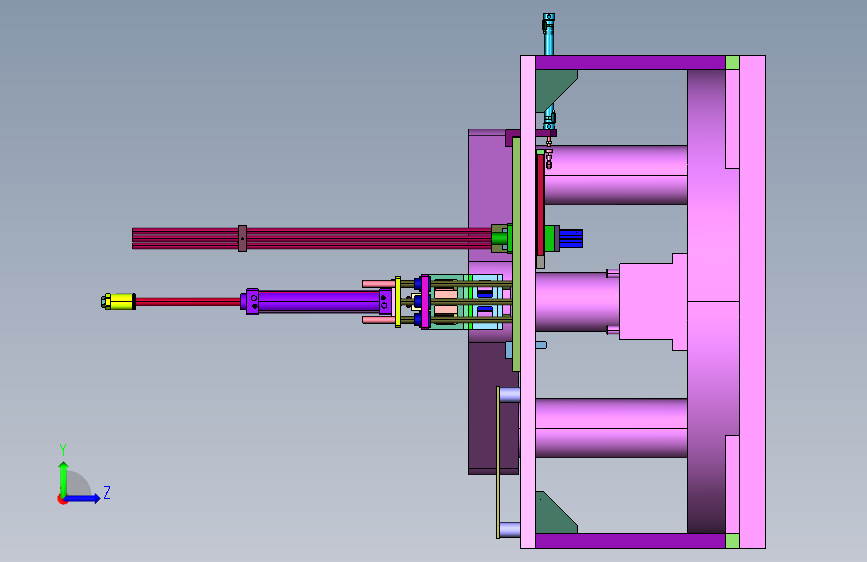Viewport: 867px width, 562px height.
Task: Select the light green corner block at bottom right
Action: click(732, 540)
